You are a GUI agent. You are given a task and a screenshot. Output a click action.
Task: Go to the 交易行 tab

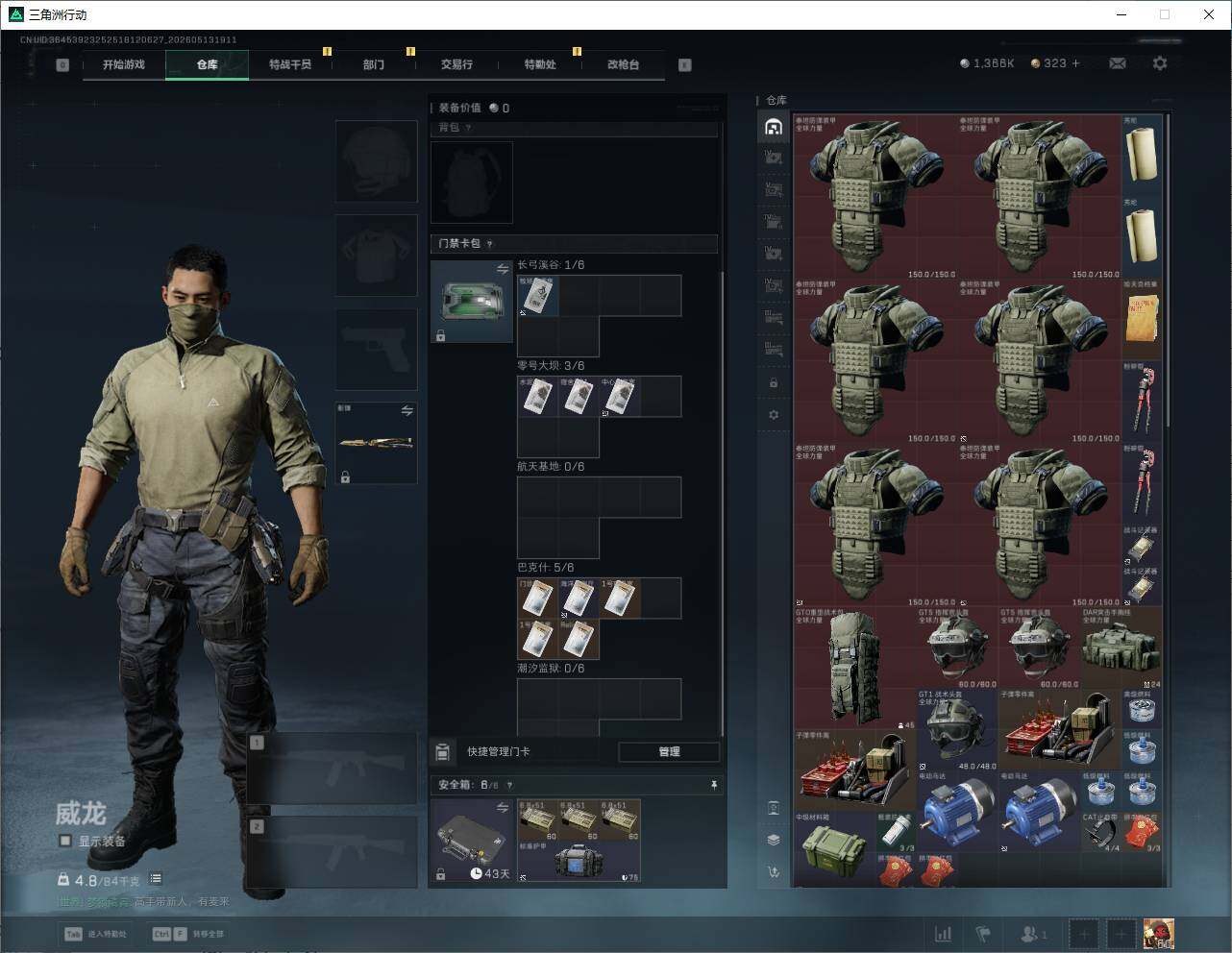click(456, 64)
